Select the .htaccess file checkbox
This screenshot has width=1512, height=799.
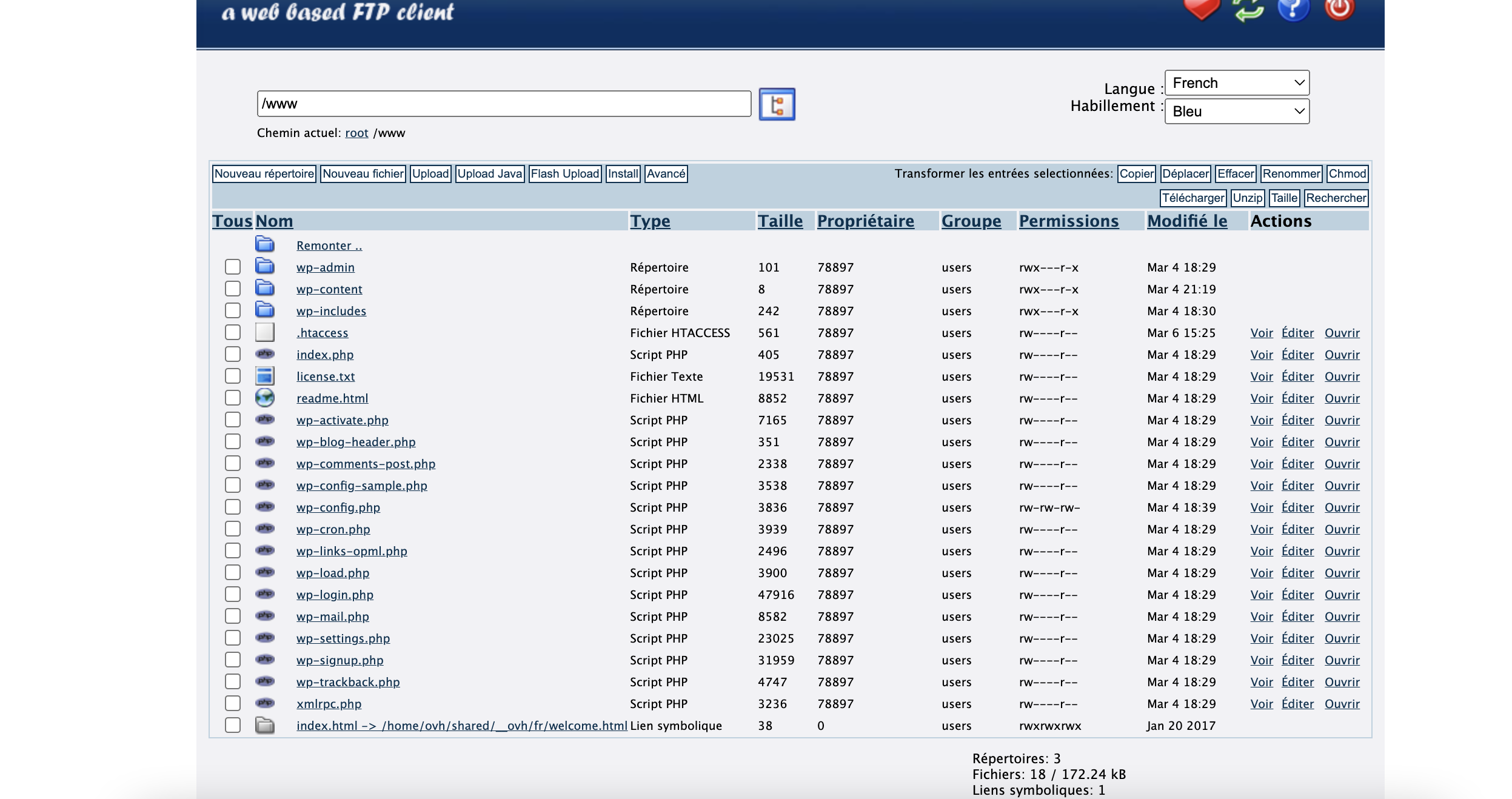coord(232,332)
